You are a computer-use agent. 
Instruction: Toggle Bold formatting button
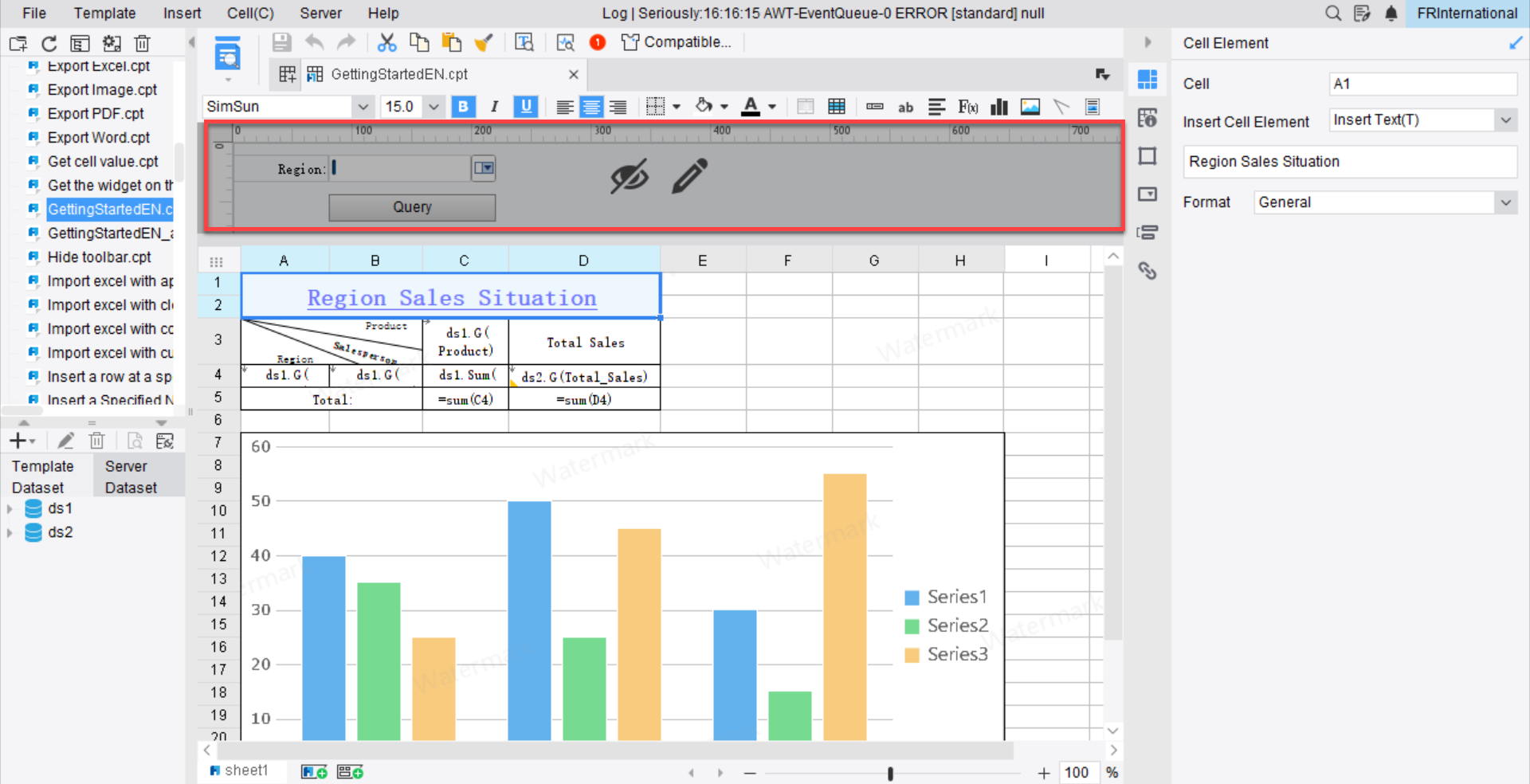[463, 107]
